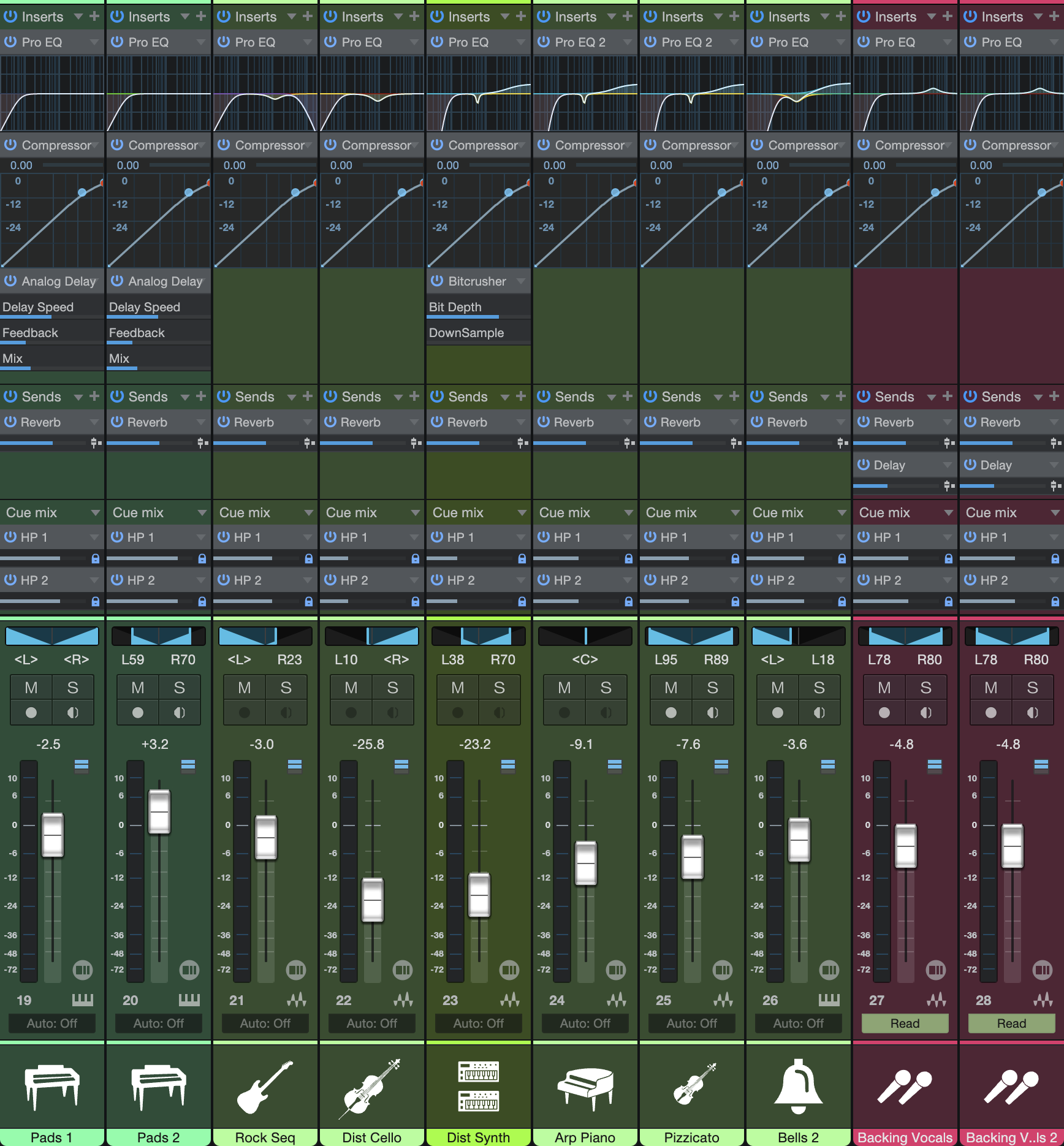Select the Backing Vocals channel name label
This screenshot has height=1146, width=1064.
(905, 1137)
